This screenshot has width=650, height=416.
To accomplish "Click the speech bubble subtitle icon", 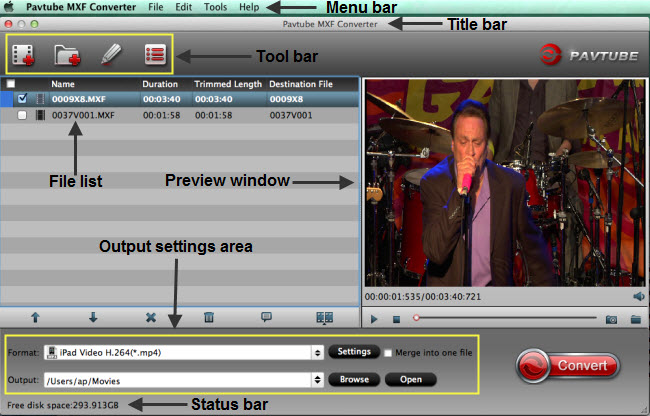I will [x=266, y=317].
